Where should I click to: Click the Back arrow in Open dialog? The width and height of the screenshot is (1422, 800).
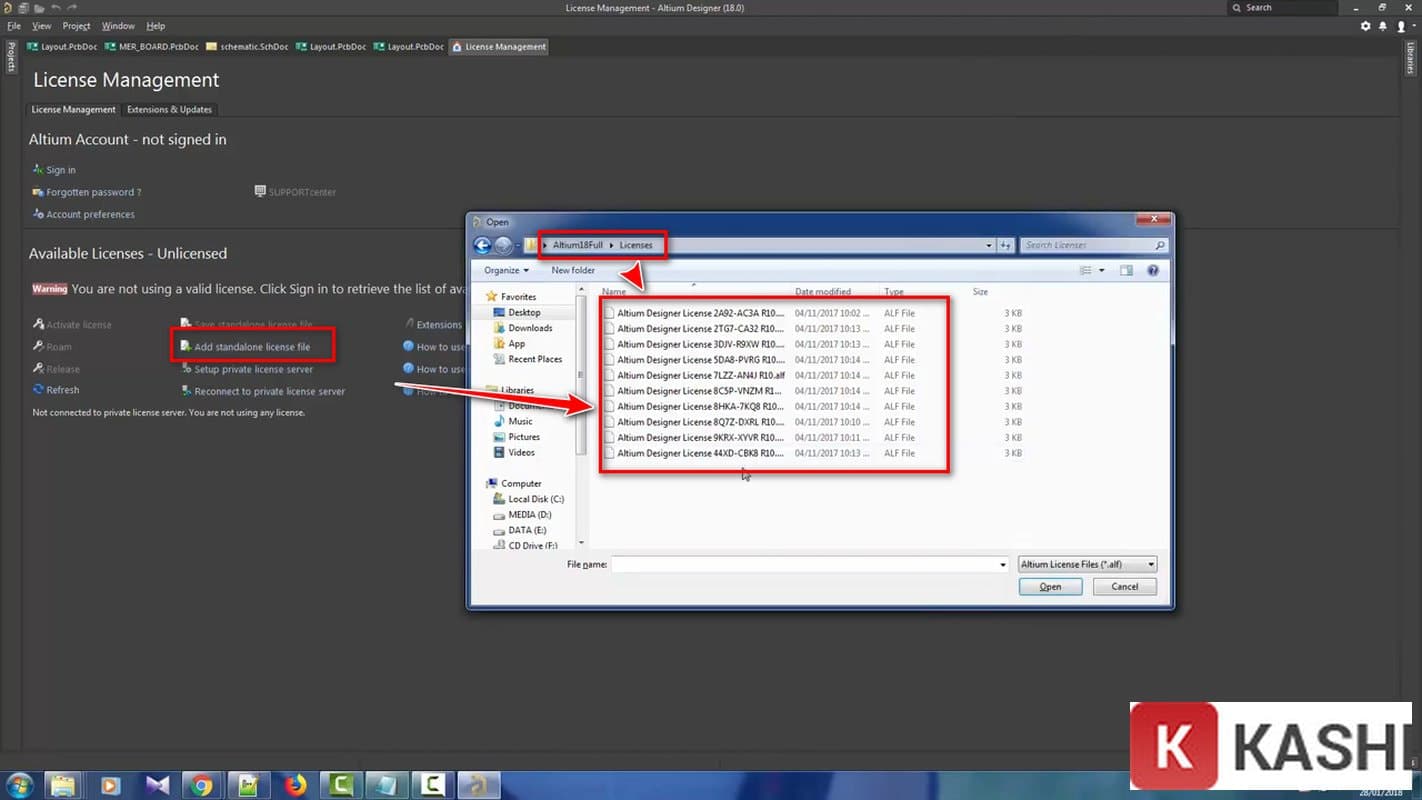coord(483,245)
